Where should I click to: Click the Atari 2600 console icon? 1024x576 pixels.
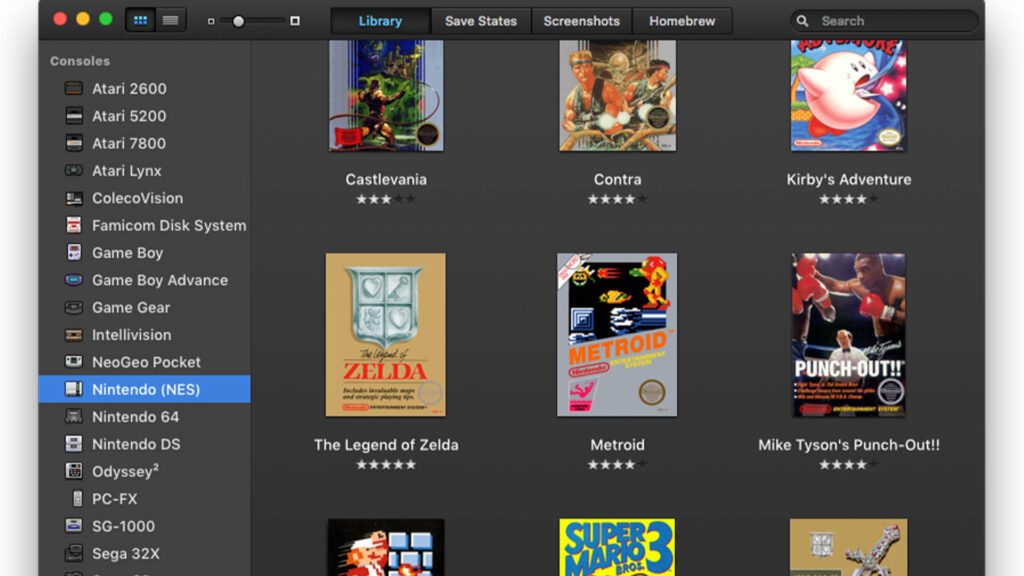(74, 88)
